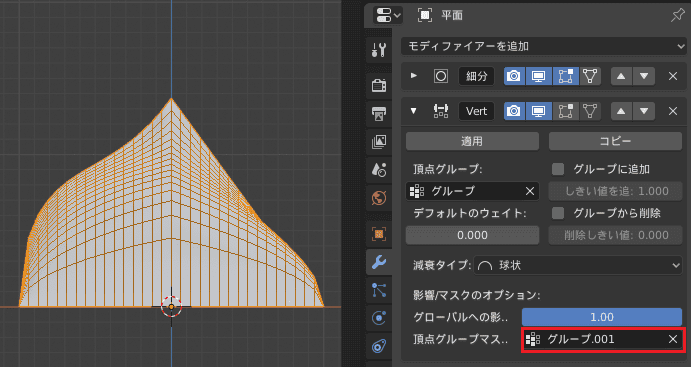
Task: Clear the グループ vertex group field
Action: click(x=530, y=191)
